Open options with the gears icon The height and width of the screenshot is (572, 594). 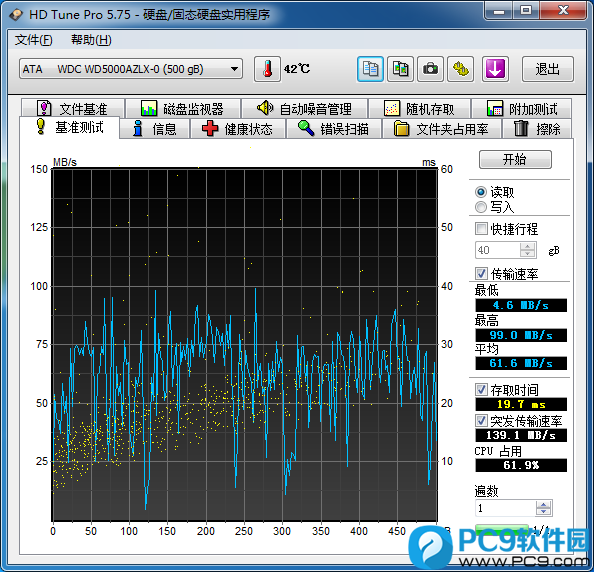click(x=460, y=69)
